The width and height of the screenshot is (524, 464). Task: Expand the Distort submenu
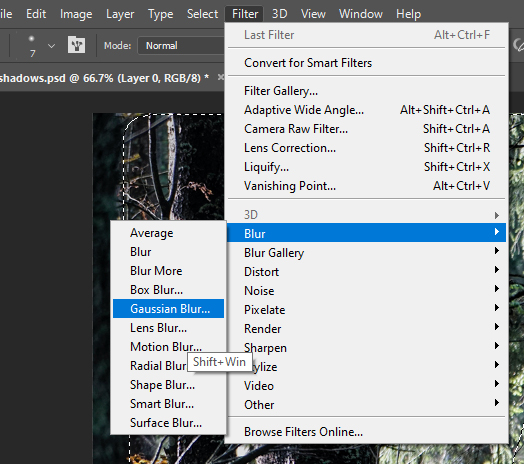[x=367, y=272]
